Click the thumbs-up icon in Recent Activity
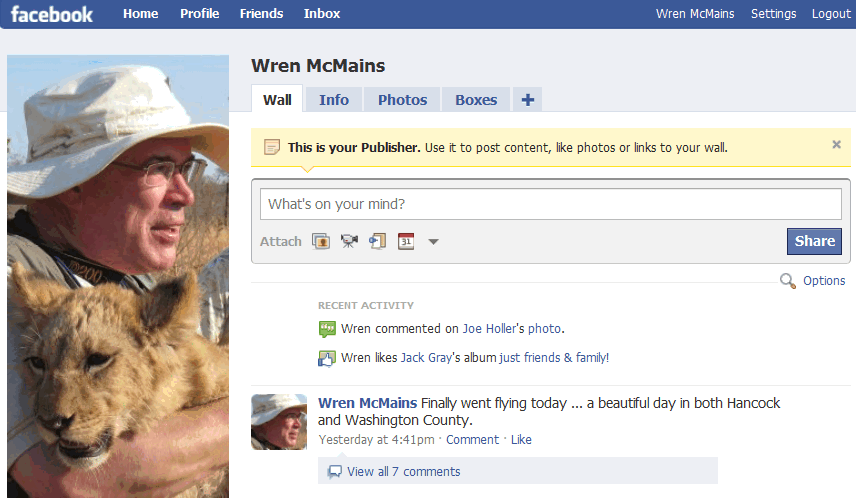The width and height of the screenshot is (856, 503). pos(326,358)
